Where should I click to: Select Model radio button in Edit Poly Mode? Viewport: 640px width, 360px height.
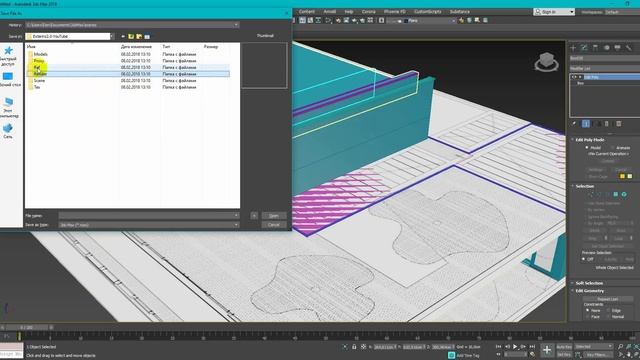(x=587, y=148)
